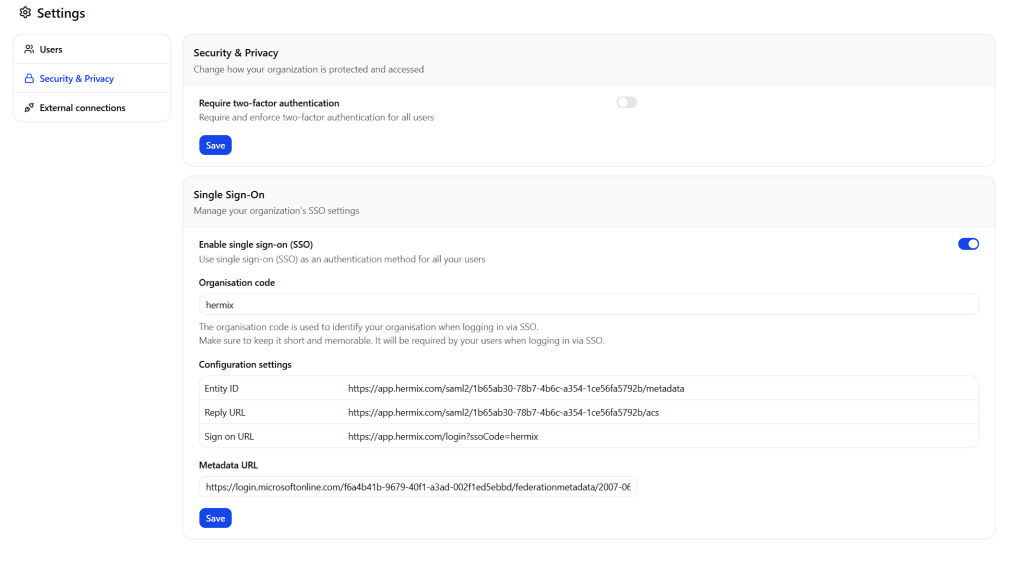Viewport: 1024px width, 579px height.
Task: Save the two-factor authentication setting
Action: (x=216, y=146)
